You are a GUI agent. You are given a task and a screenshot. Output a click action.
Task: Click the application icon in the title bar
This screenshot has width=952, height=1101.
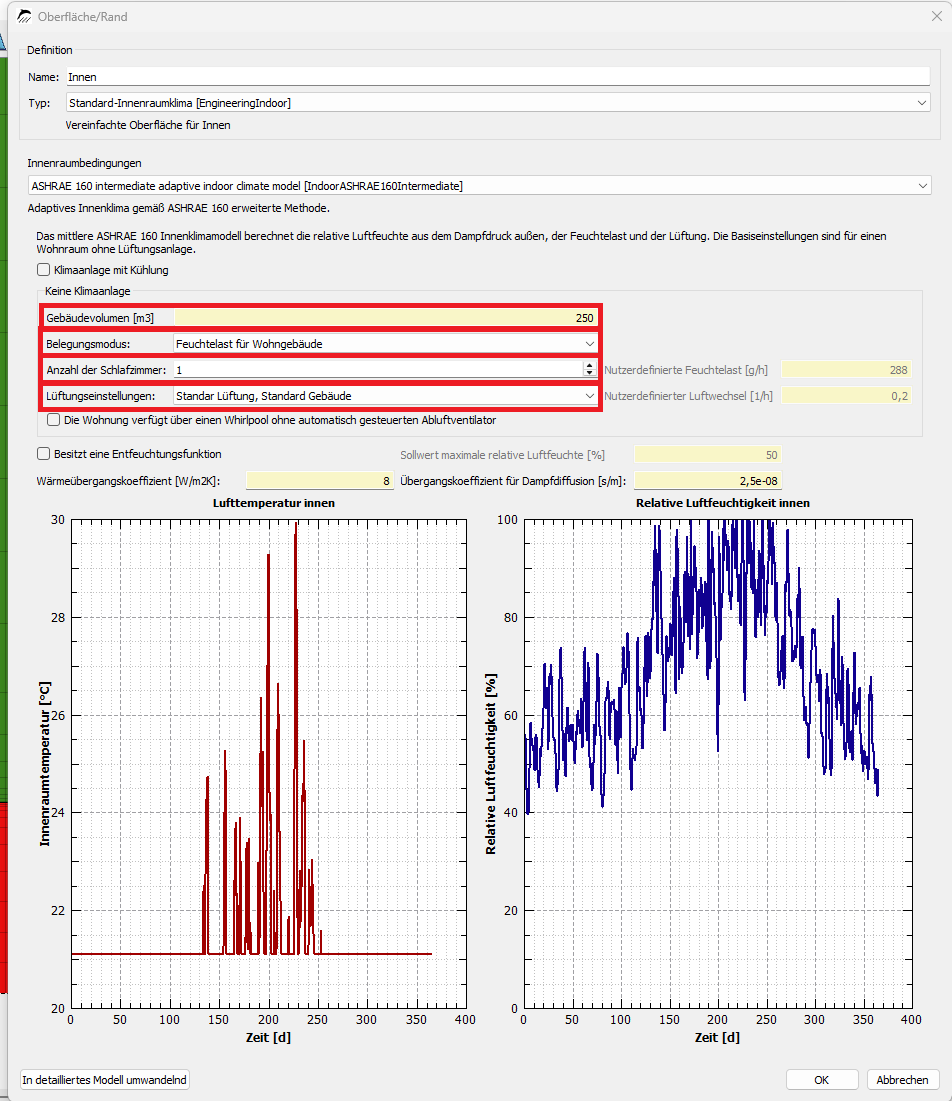25,16
